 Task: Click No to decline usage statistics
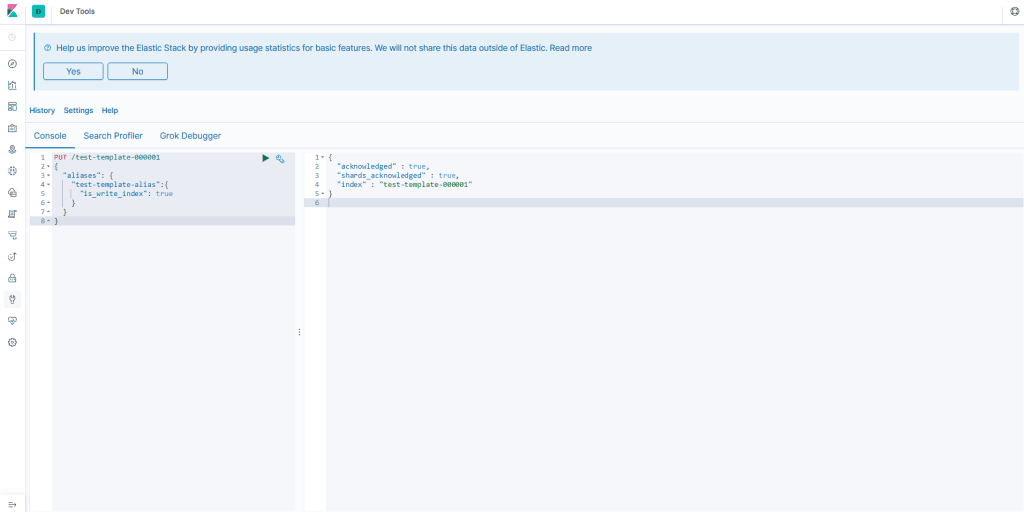coord(137,71)
